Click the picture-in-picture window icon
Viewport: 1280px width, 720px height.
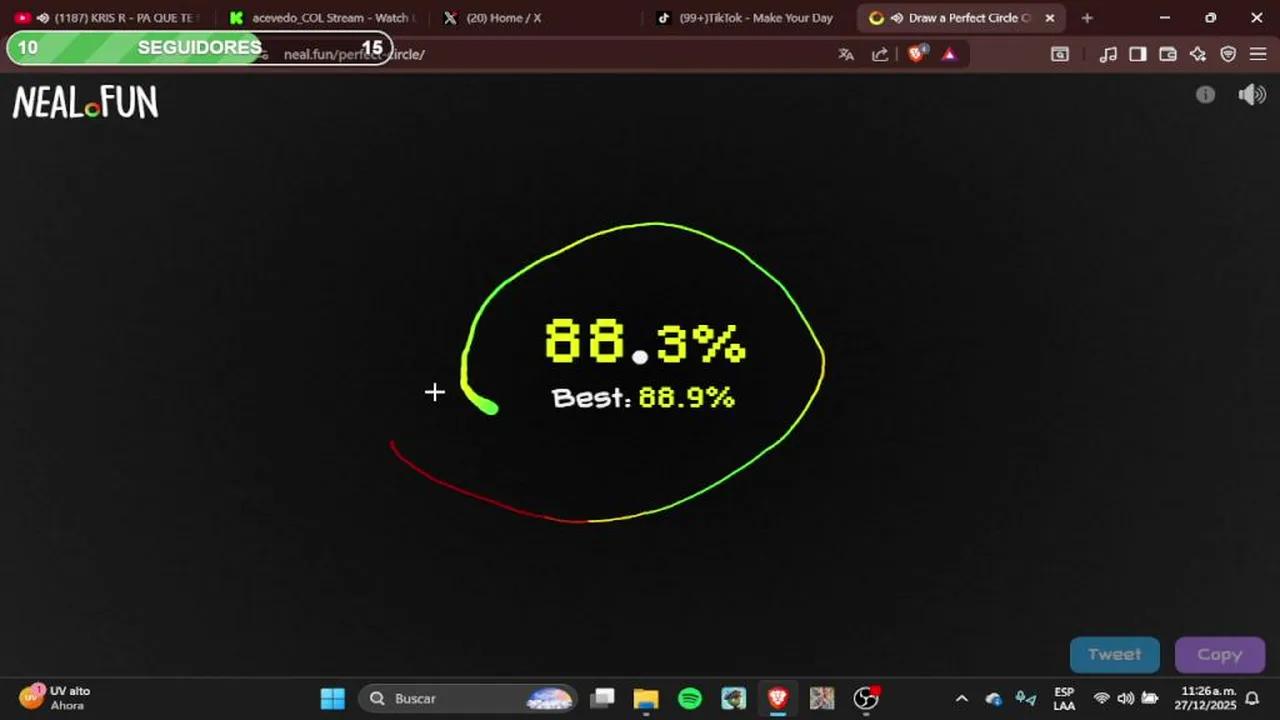point(1060,55)
